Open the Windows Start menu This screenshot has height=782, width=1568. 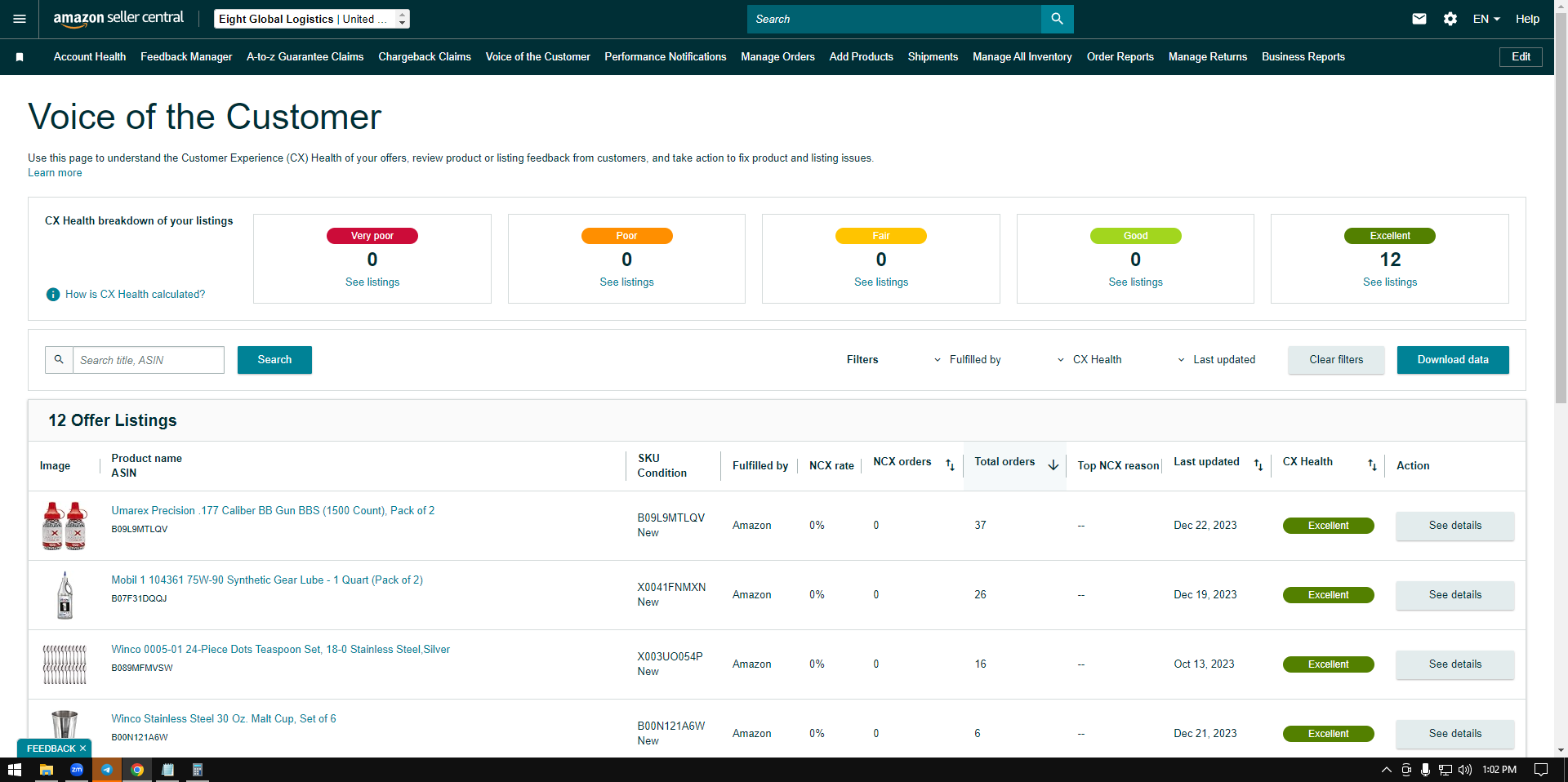point(14,770)
